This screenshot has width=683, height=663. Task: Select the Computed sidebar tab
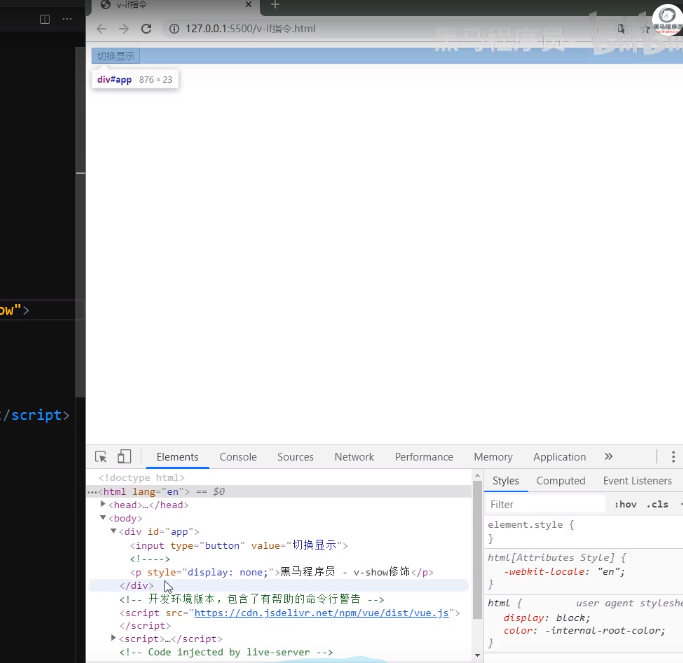pos(561,480)
